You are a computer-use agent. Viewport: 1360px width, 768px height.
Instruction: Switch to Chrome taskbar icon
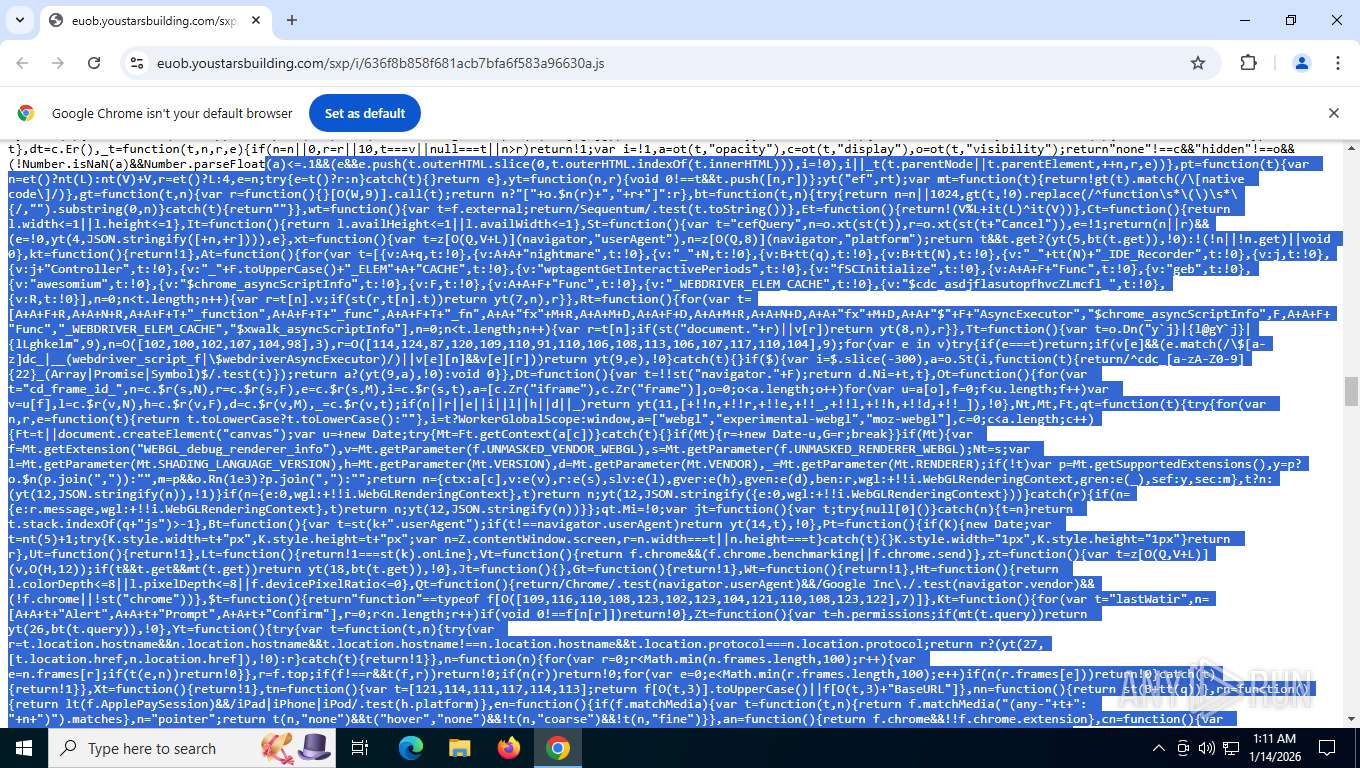(558, 748)
